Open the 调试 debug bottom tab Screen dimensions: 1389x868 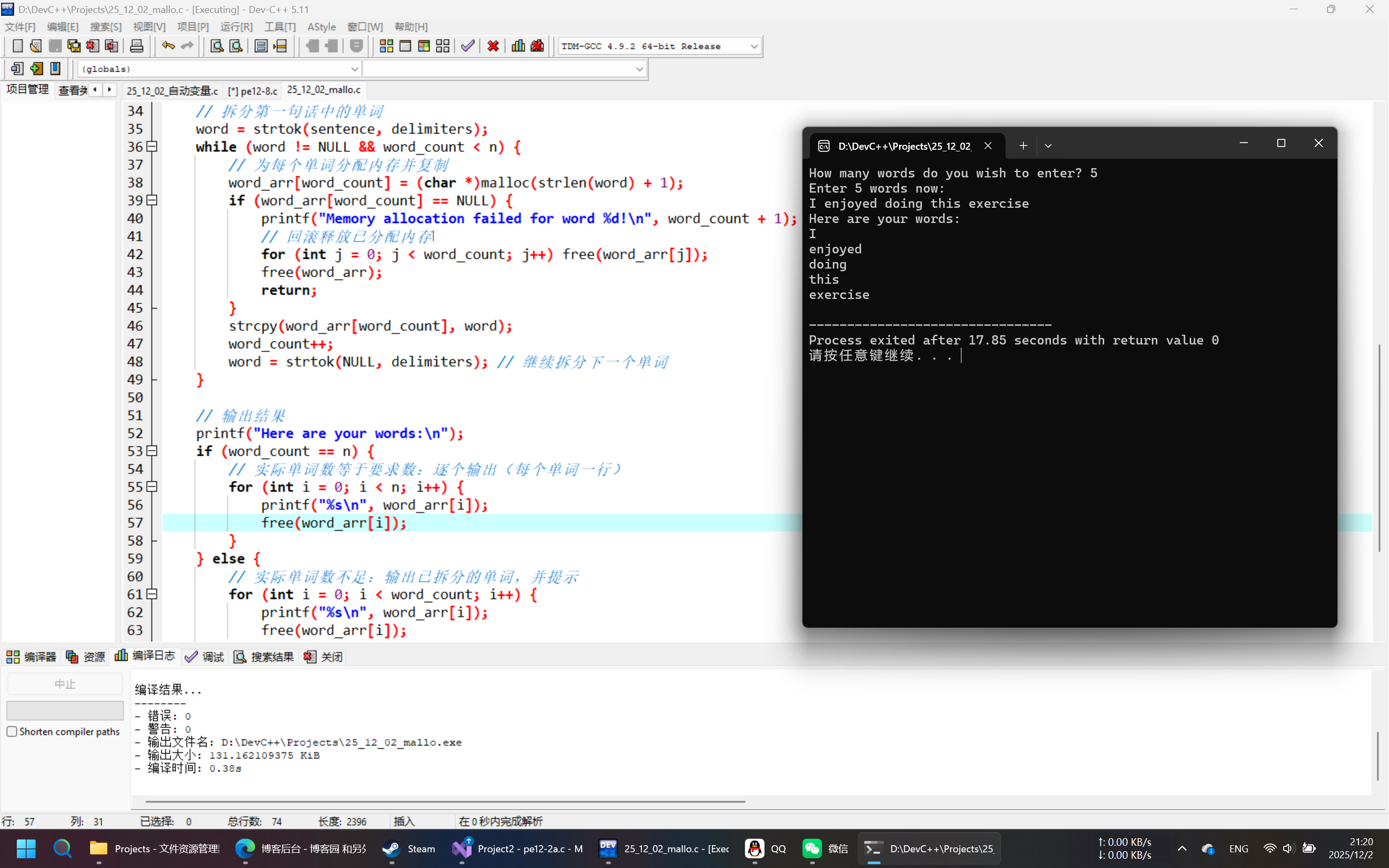(205, 657)
